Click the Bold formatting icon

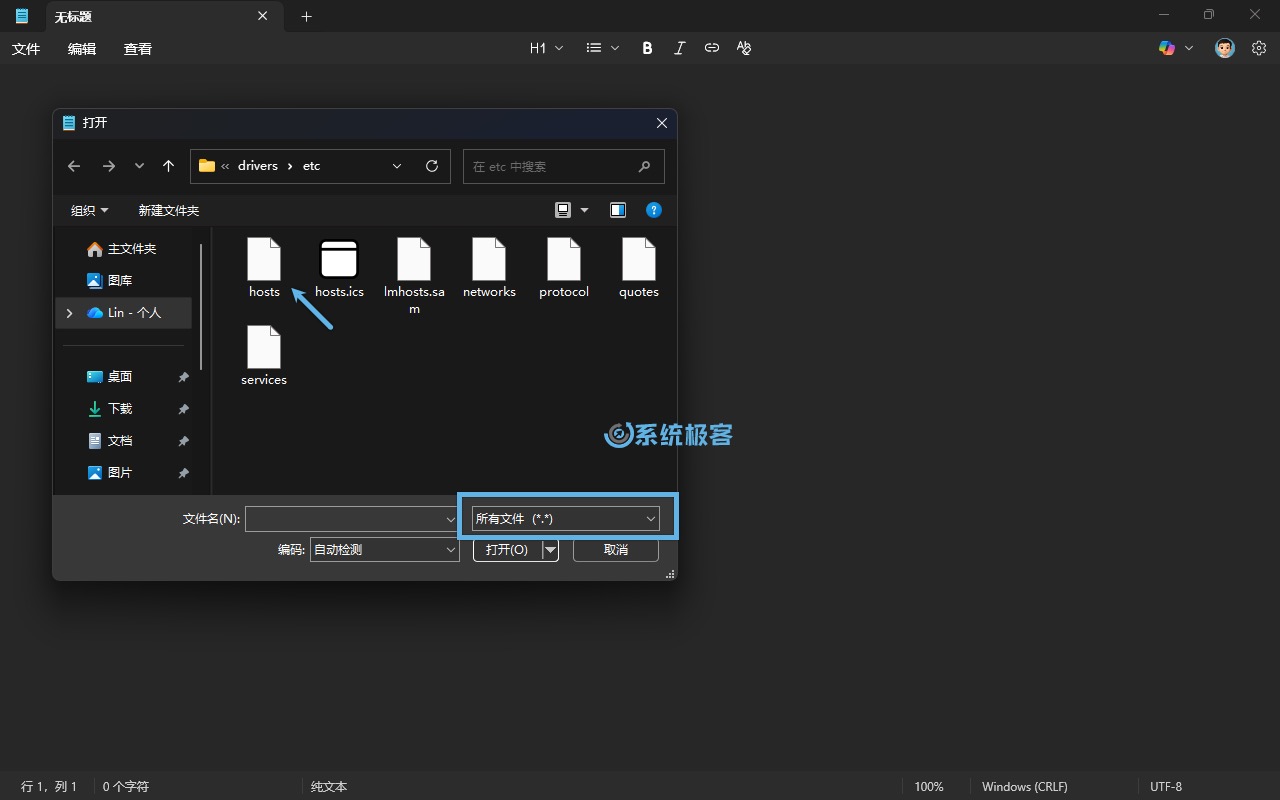point(647,48)
